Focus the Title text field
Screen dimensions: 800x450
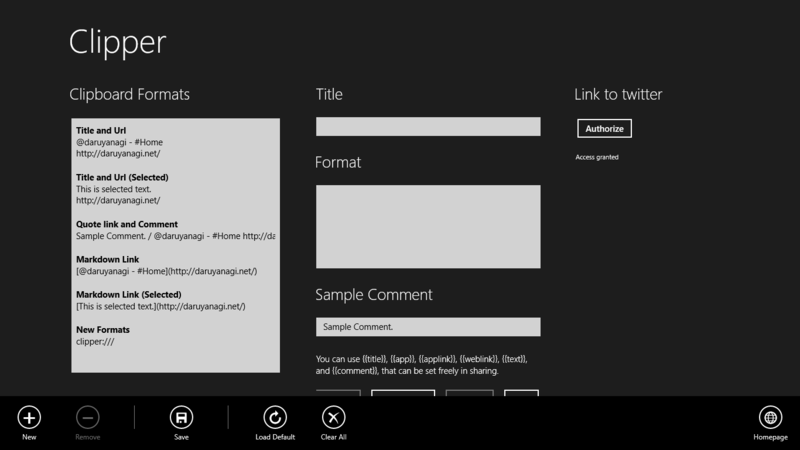[428, 127]
